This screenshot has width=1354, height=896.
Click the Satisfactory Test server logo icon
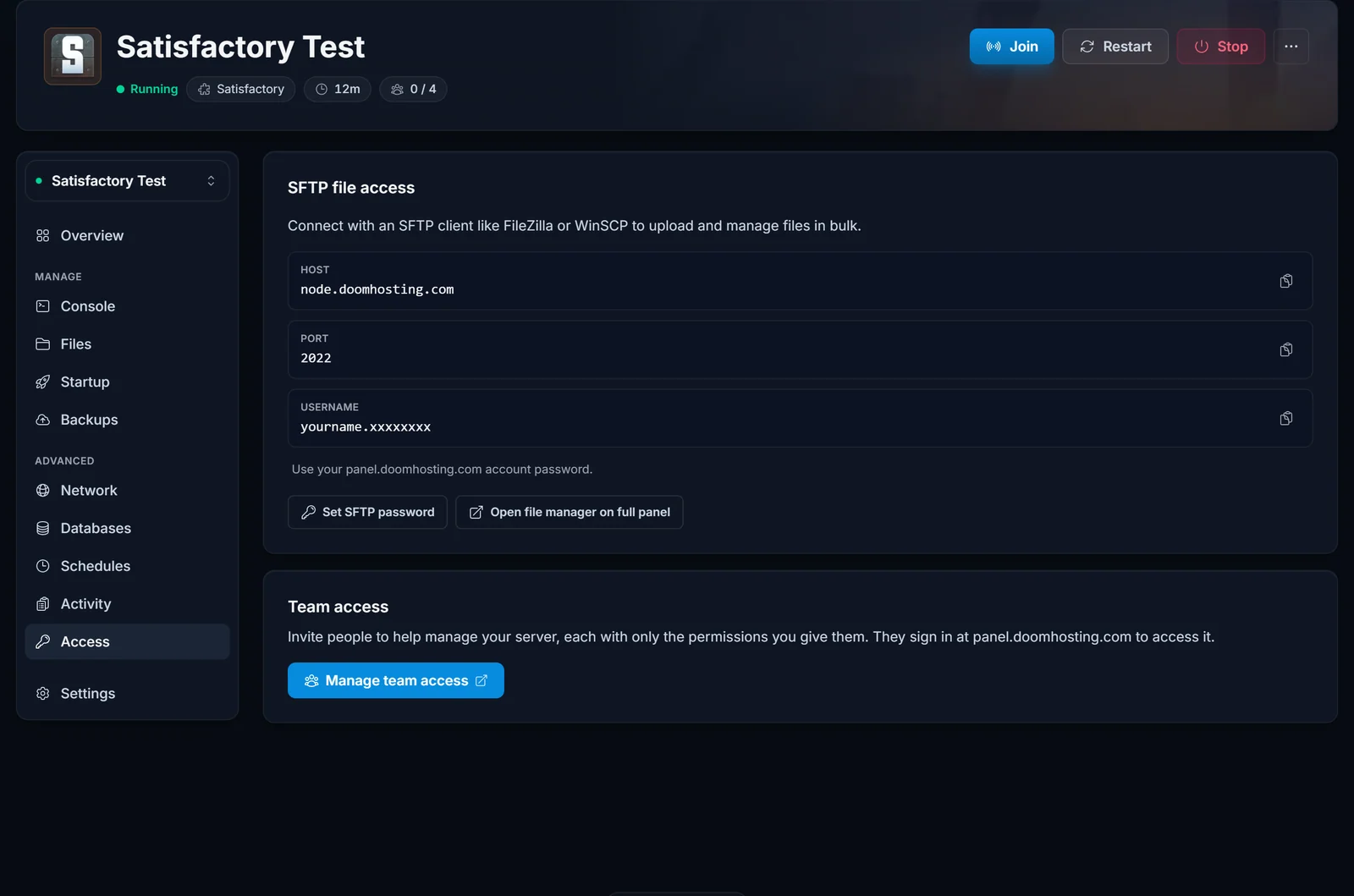[x=73, y=56]
